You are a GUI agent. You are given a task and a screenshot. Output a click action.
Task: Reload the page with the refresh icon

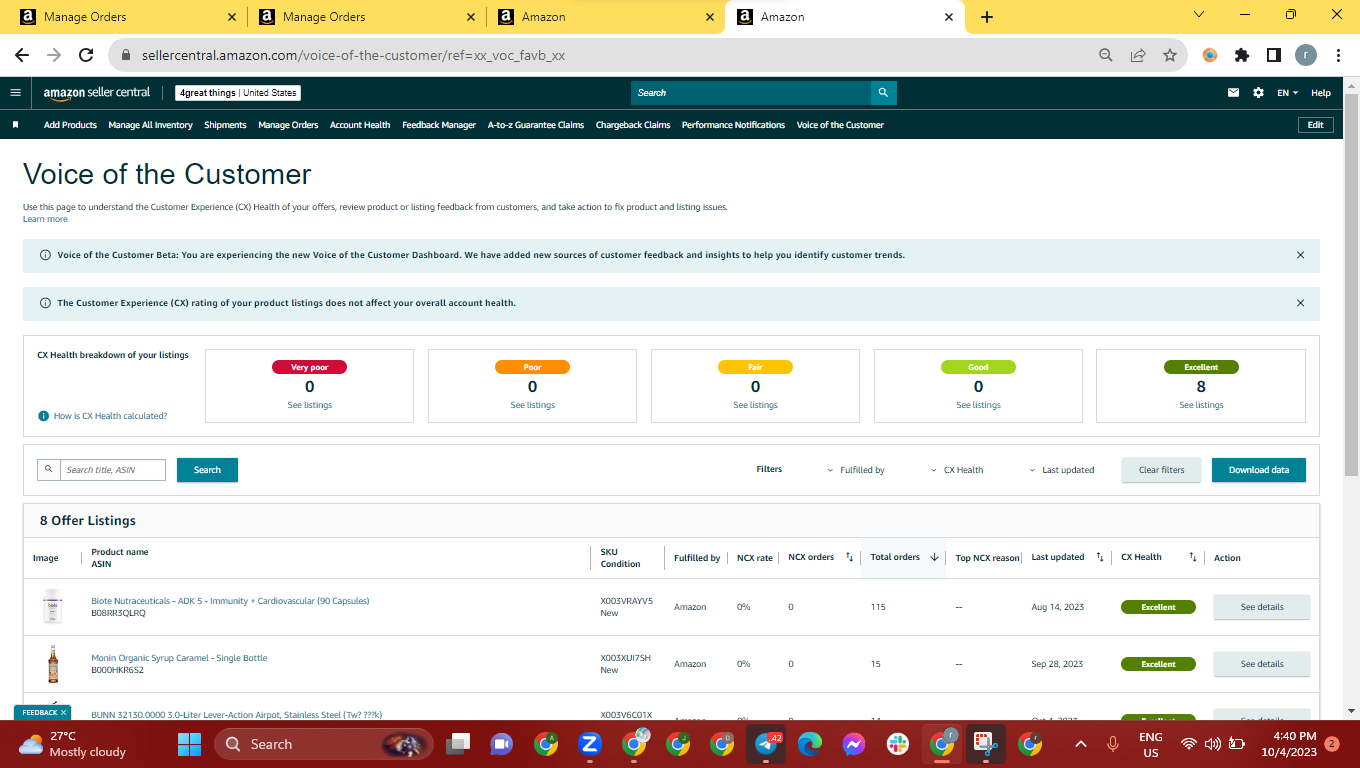pyautogui.click(x=86, y=56)
